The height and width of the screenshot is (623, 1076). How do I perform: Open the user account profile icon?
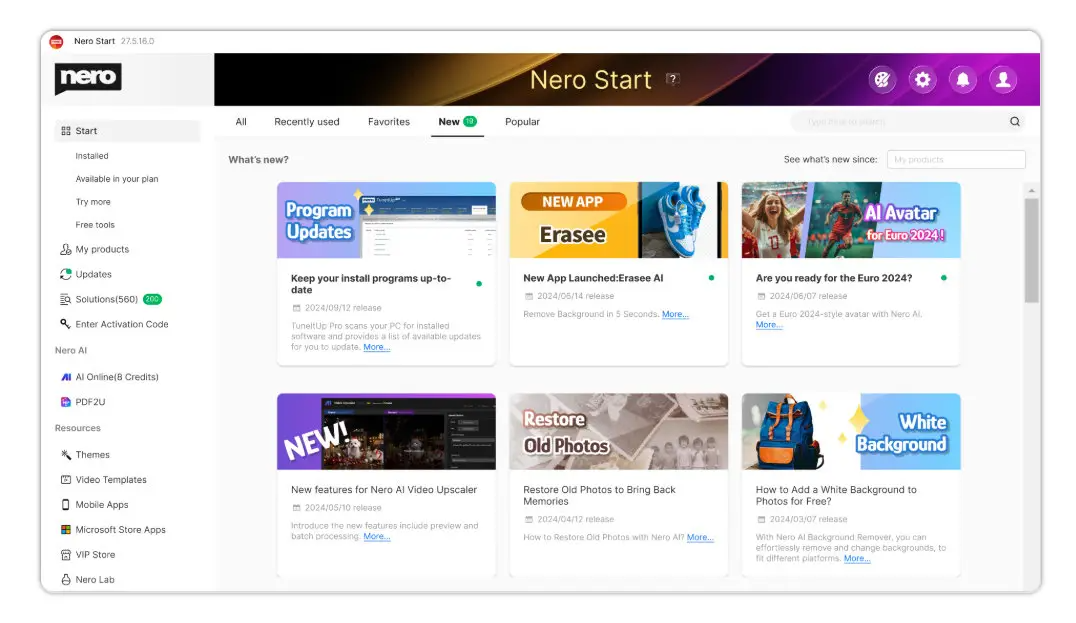tap(1003, 80)
